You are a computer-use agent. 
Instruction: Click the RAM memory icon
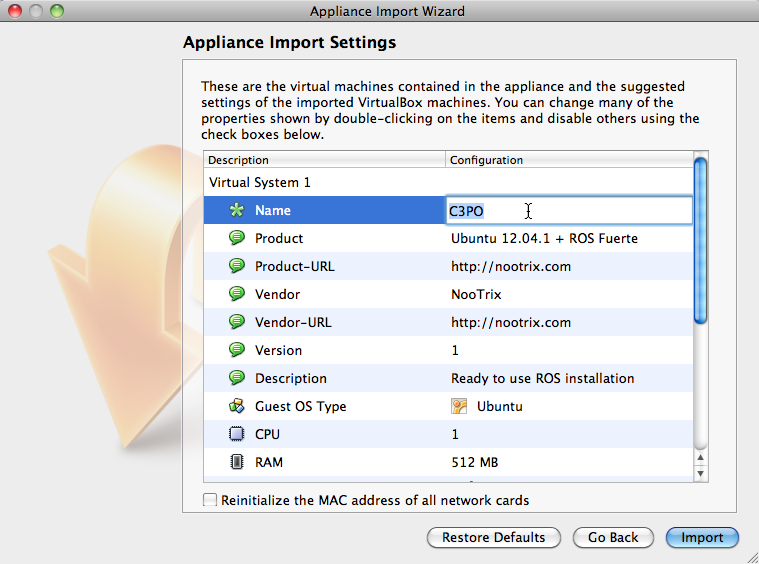[237, 462]
